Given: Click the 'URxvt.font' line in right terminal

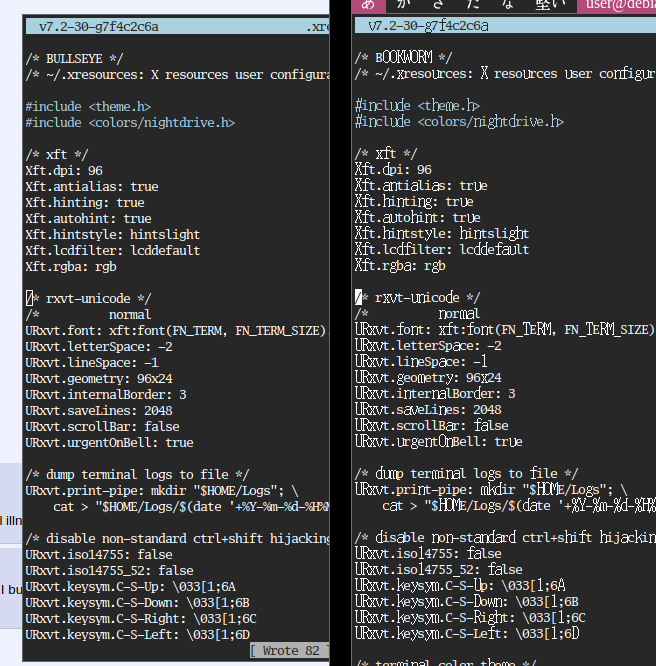Looking at the screenshot, I should 505,330.
